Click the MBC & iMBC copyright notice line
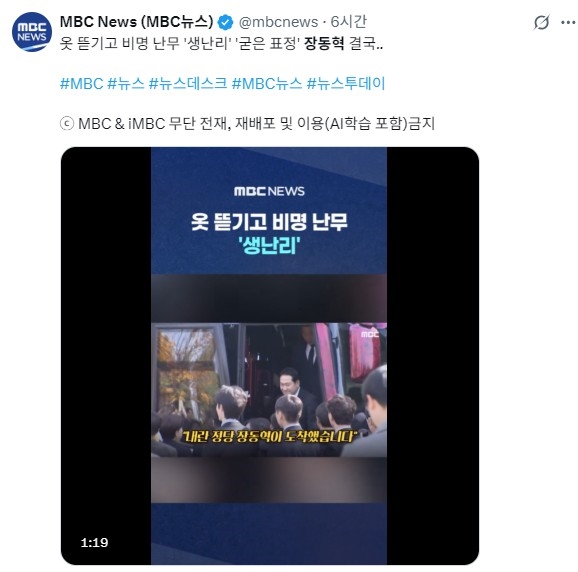 247,123
